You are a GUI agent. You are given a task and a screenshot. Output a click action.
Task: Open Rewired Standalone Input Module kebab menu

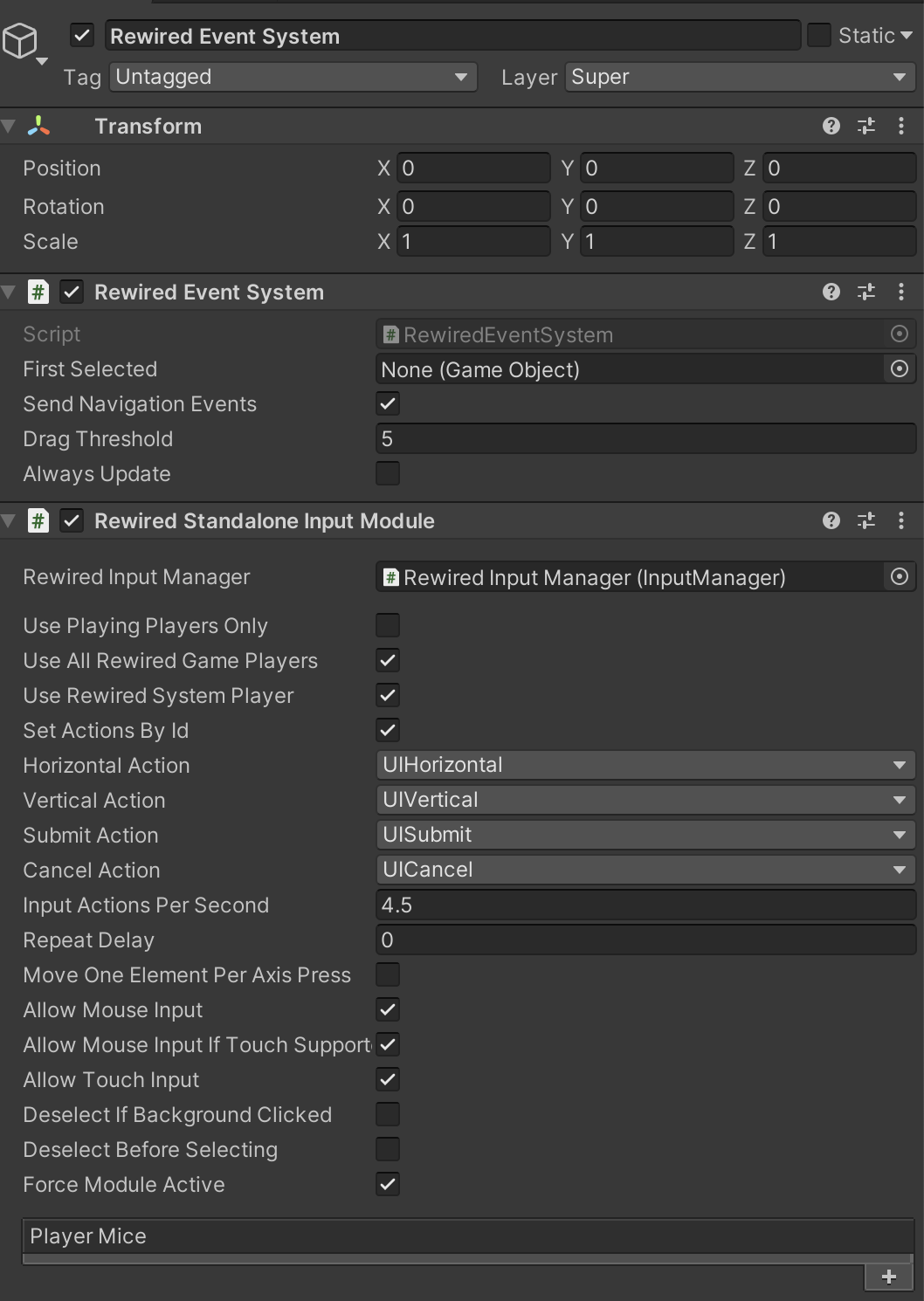pos(901,520)
